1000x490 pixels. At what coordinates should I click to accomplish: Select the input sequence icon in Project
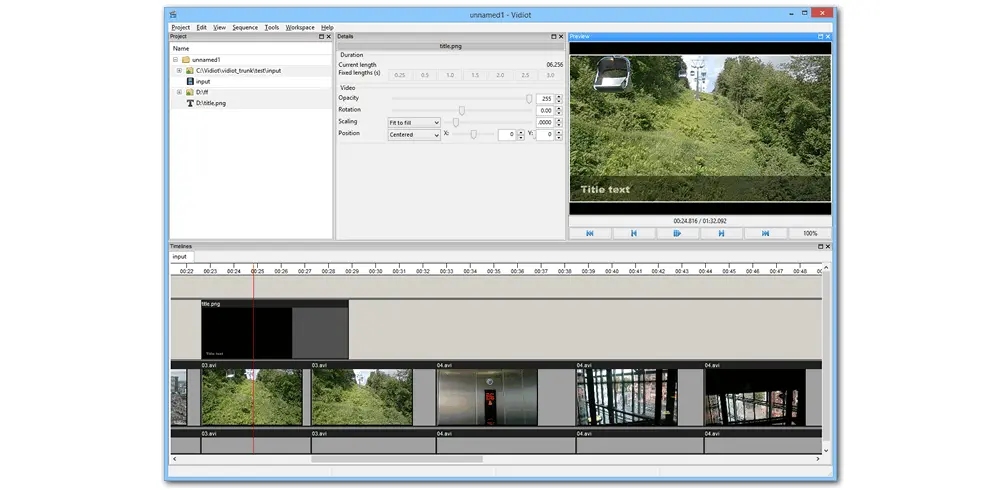[x=189, y=81]
